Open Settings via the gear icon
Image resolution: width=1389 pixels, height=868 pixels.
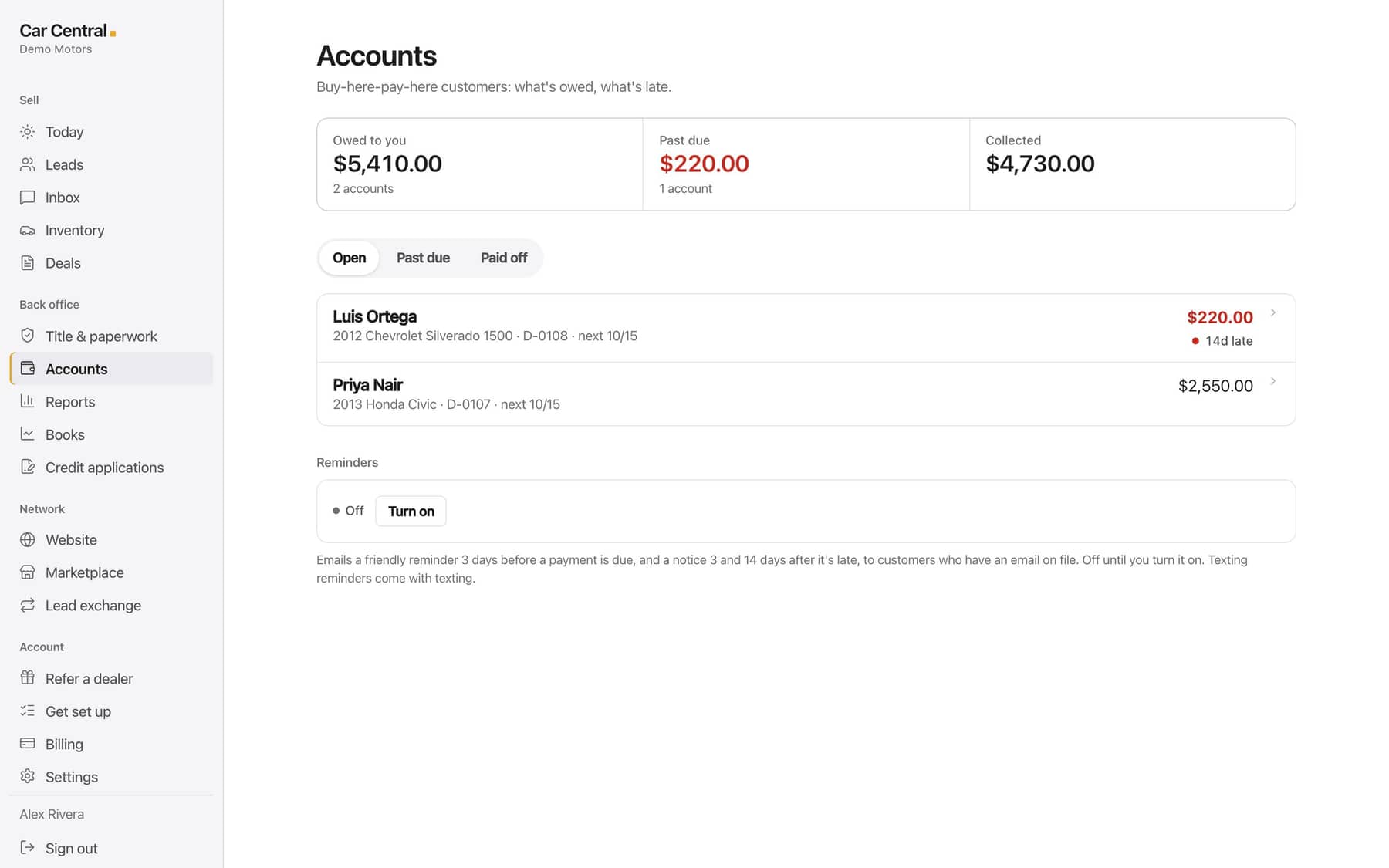27,776
